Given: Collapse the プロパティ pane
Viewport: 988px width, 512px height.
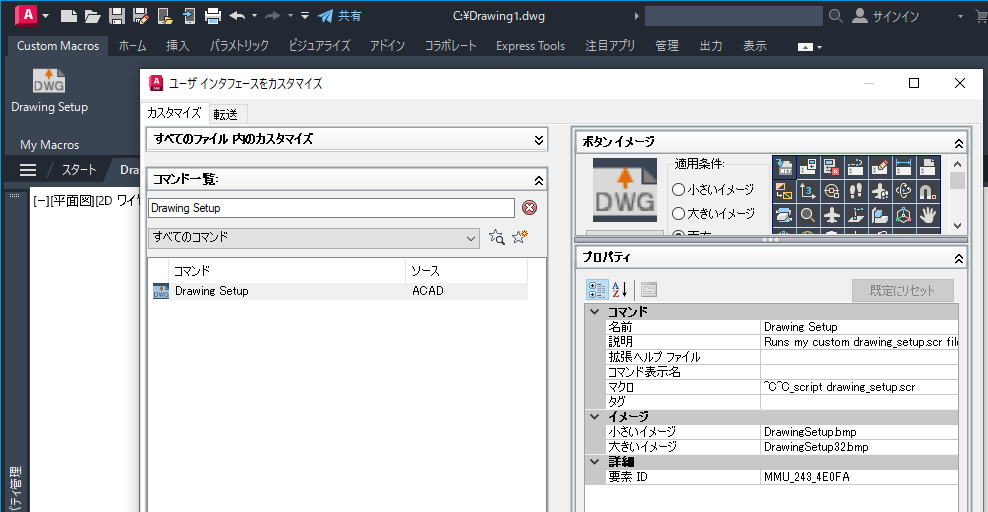Looking at the screenshot, I should point(958,258).
